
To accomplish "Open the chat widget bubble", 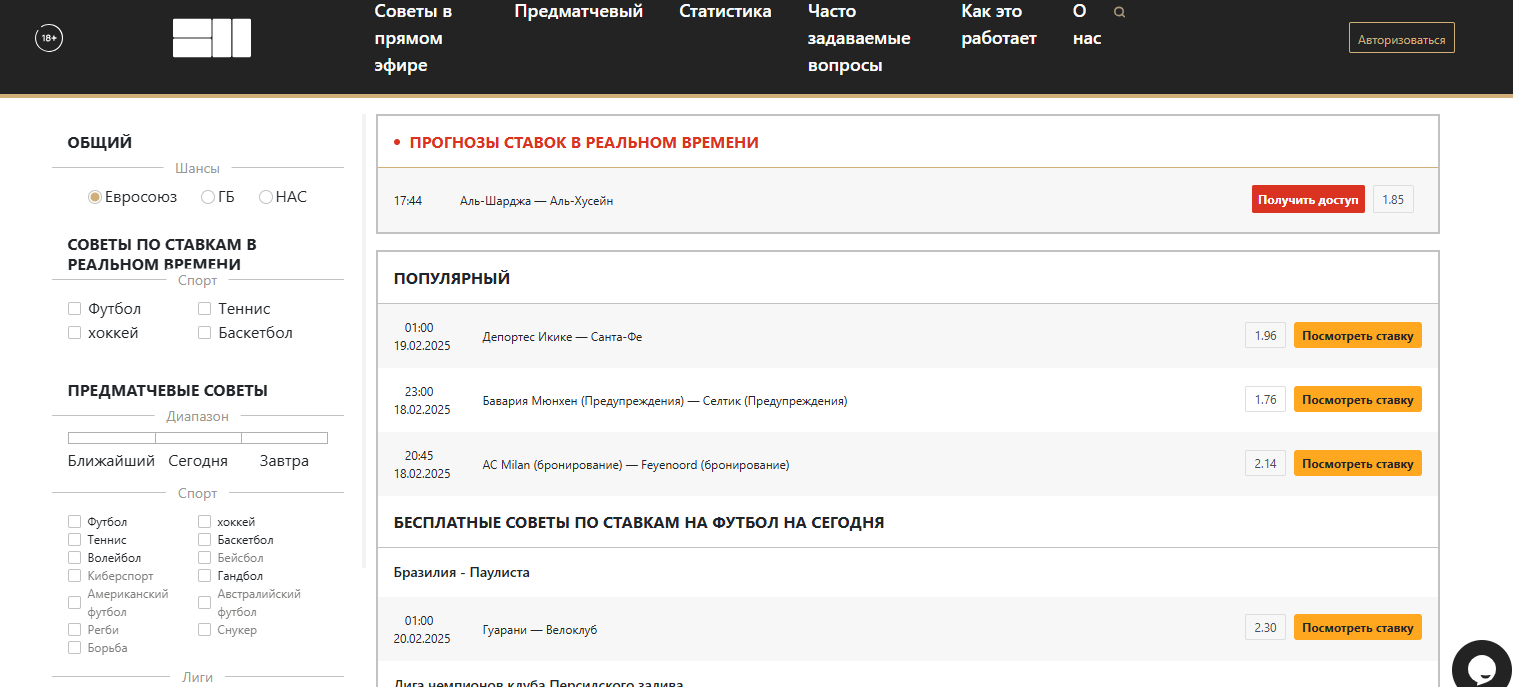I will click(1481, 667).
